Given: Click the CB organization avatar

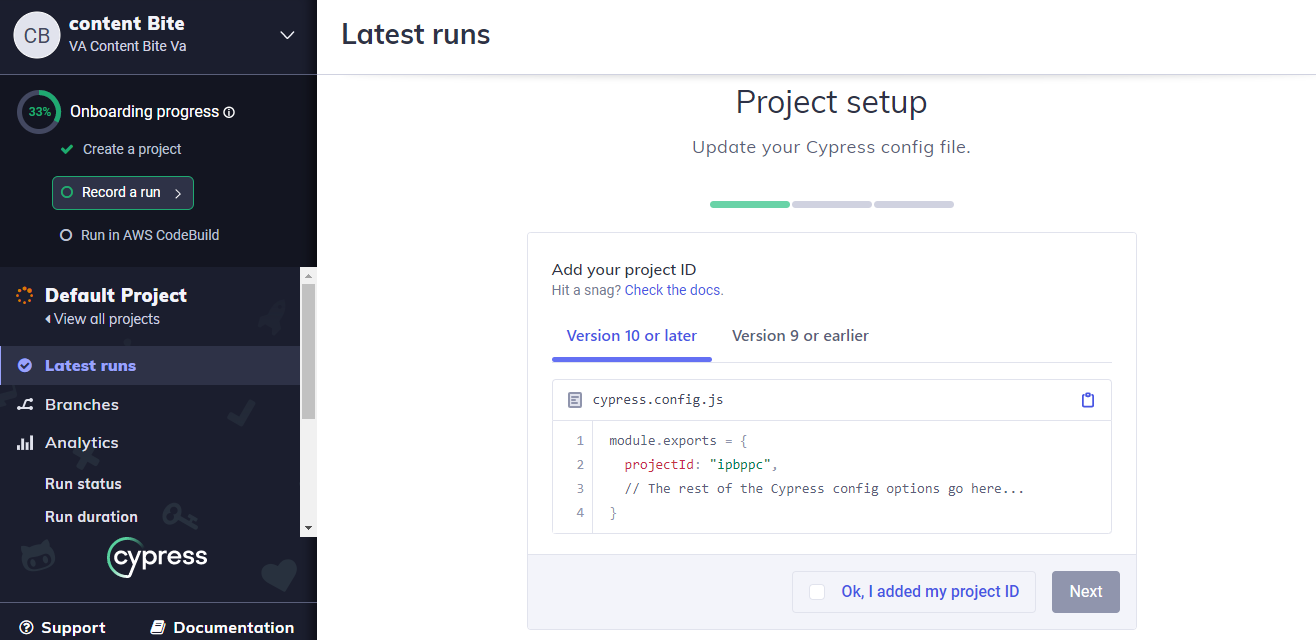Looking at the screenshot, I should click(x=37, y=35).
